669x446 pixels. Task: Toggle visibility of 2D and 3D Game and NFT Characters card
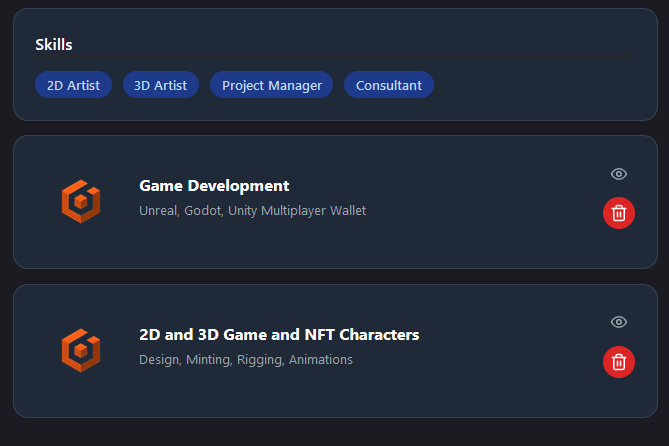click(x=619, y=322)
